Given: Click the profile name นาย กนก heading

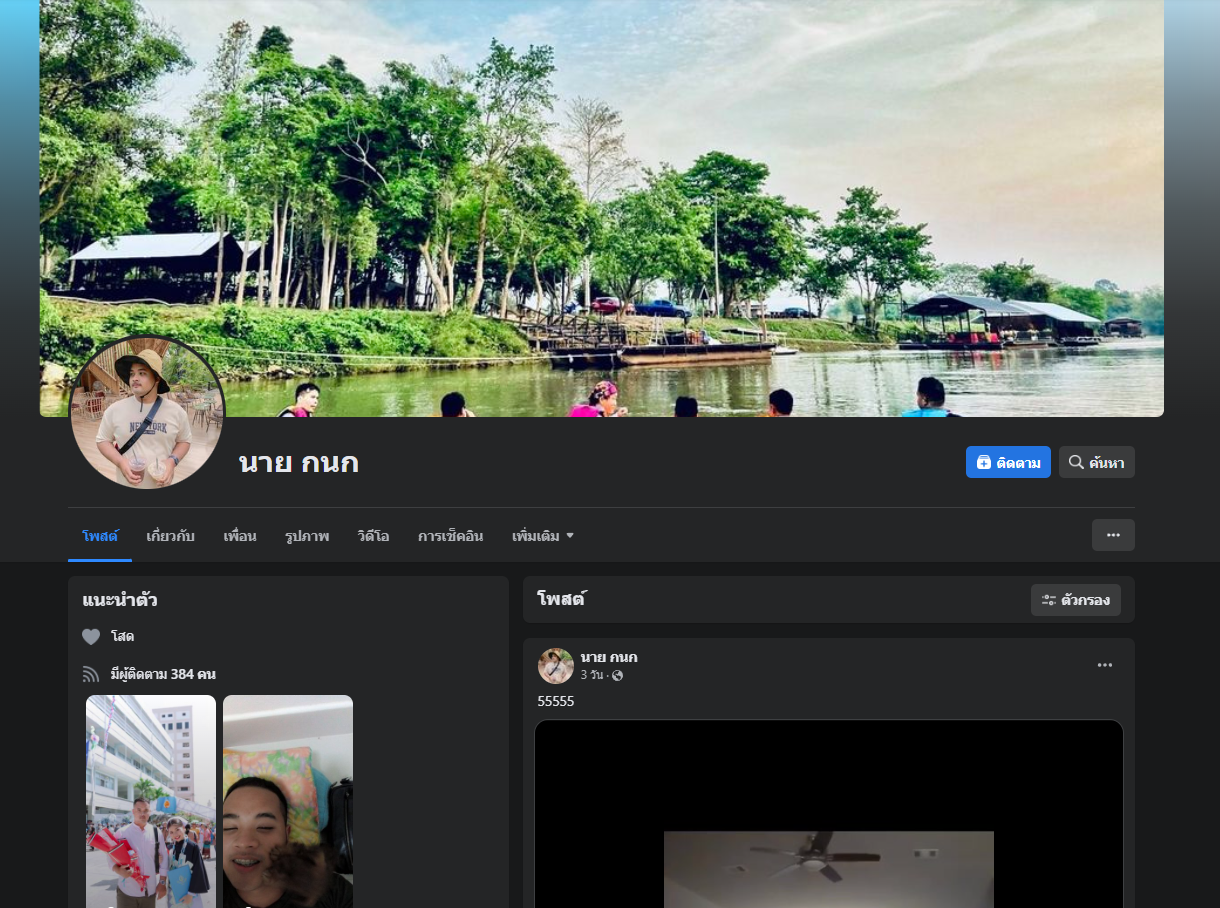Looking at the screenshot, I should click(x=299, y=462).
